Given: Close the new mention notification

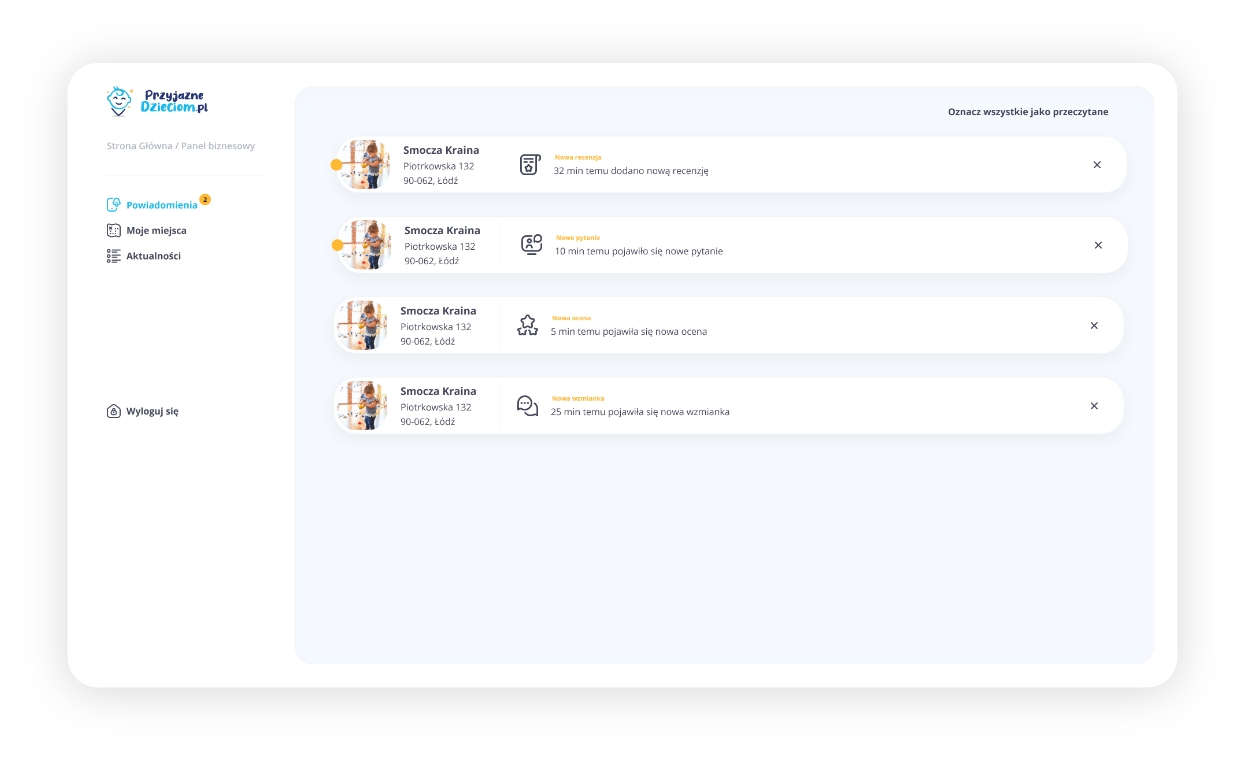Looking at the screenshot, I should [1094, 405].
